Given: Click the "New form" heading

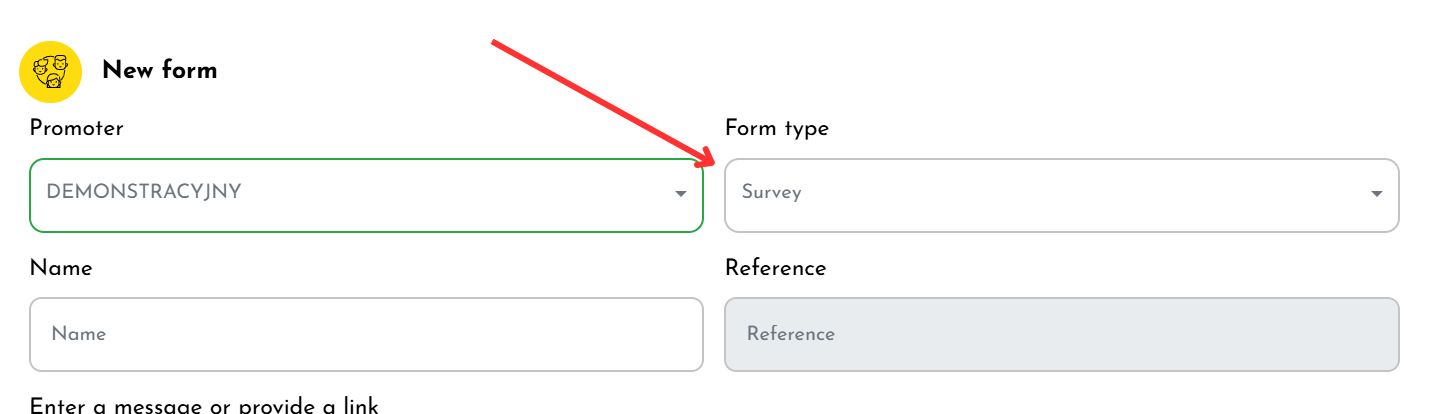Looking at the screenshot, I should (159, 70).
